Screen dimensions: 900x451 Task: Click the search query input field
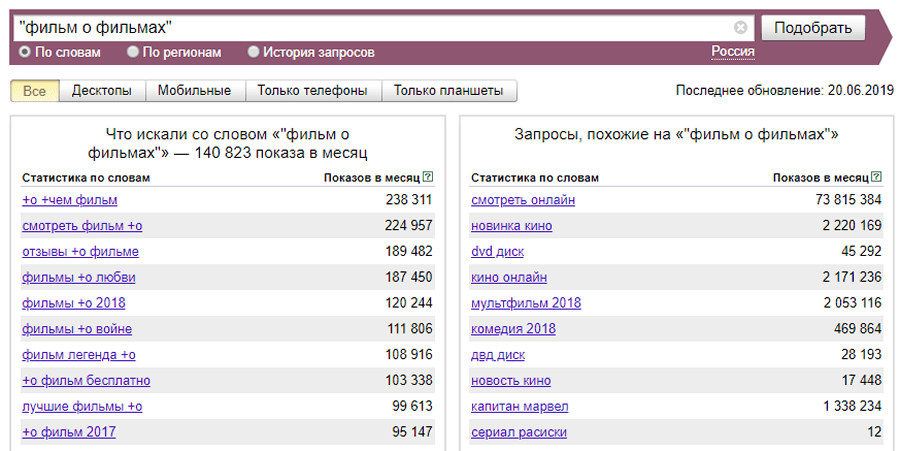tap(370, 28)
